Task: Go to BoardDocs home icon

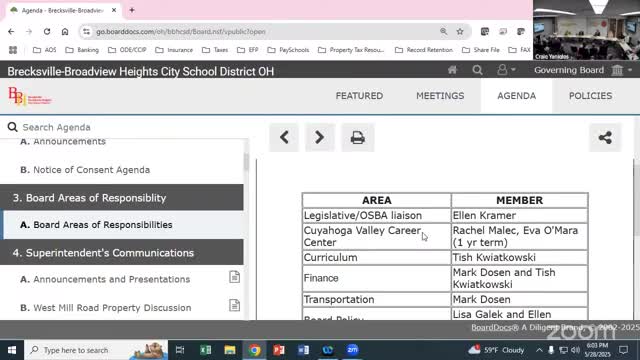Action: point(452,70)
